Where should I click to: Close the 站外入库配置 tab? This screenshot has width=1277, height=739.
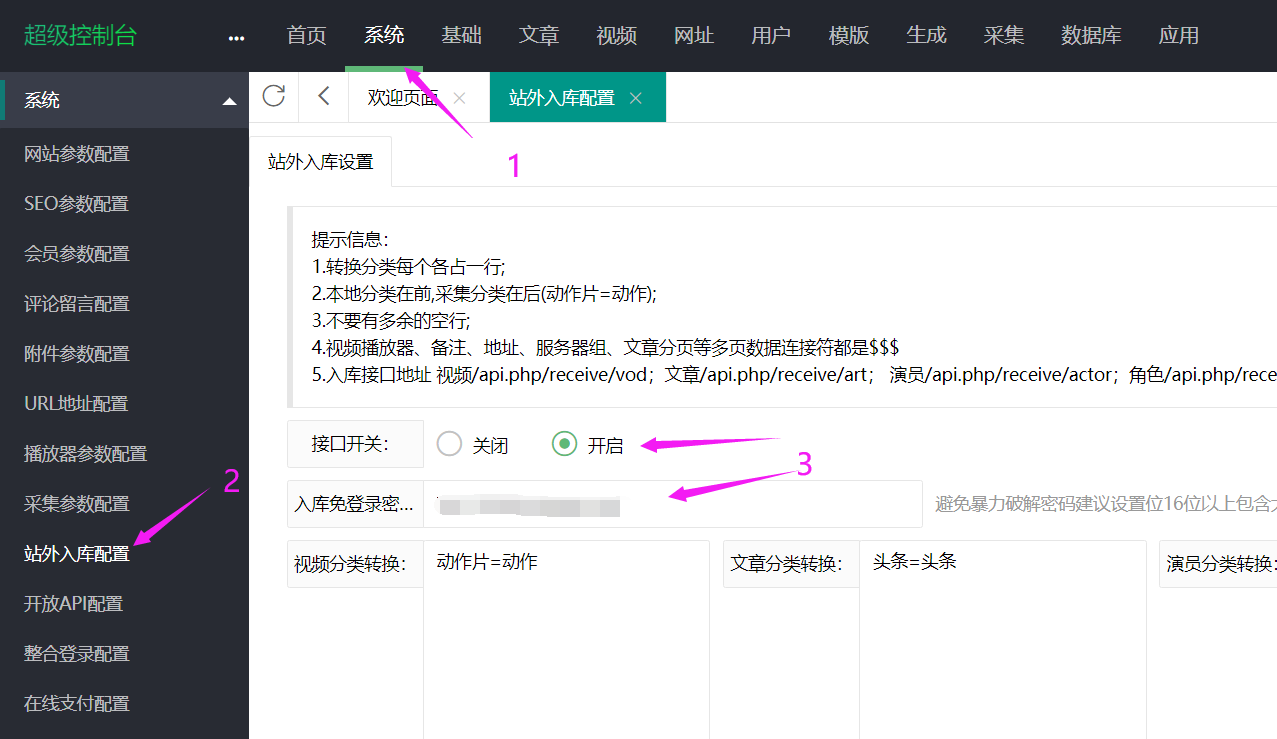636,98
